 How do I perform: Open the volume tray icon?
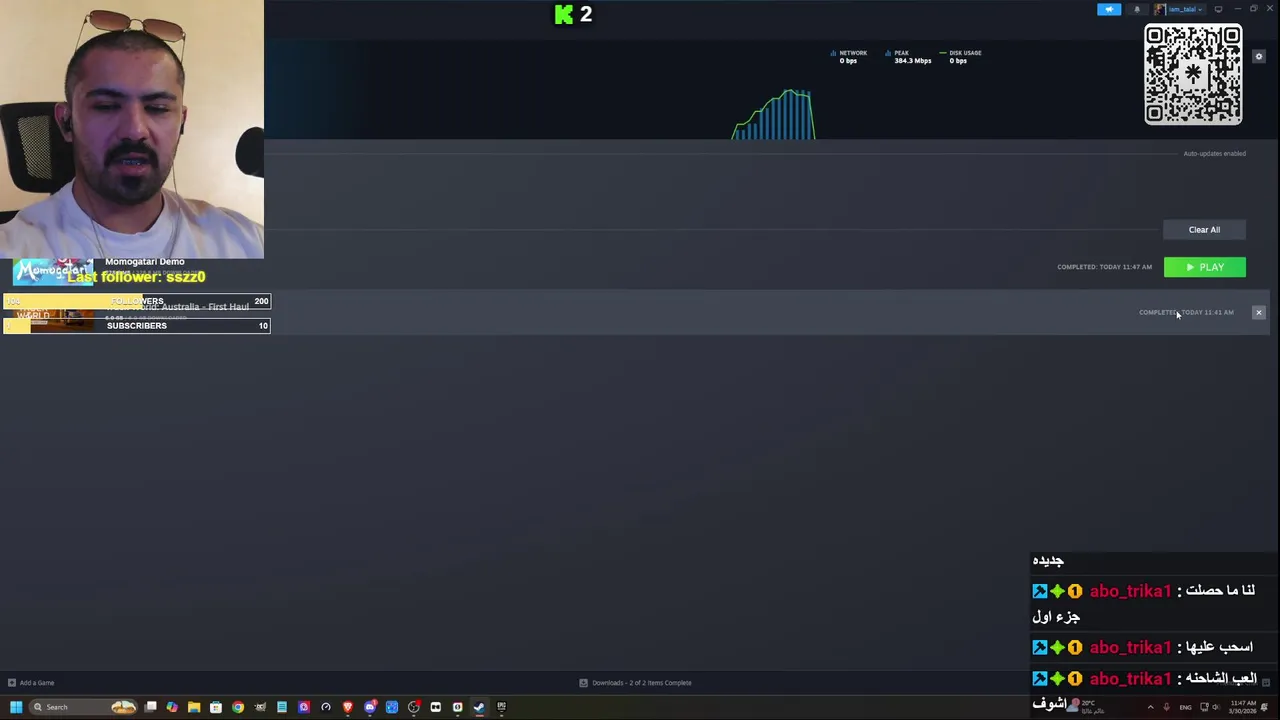(x=1216, y=707)
